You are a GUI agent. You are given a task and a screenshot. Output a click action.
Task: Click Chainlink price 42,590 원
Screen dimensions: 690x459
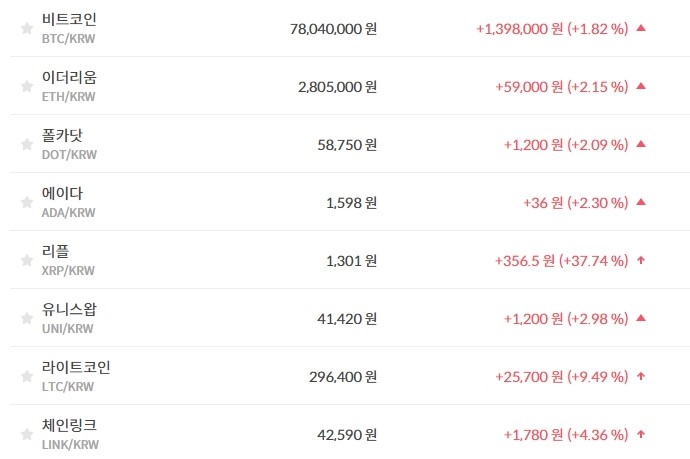[345, 435]
